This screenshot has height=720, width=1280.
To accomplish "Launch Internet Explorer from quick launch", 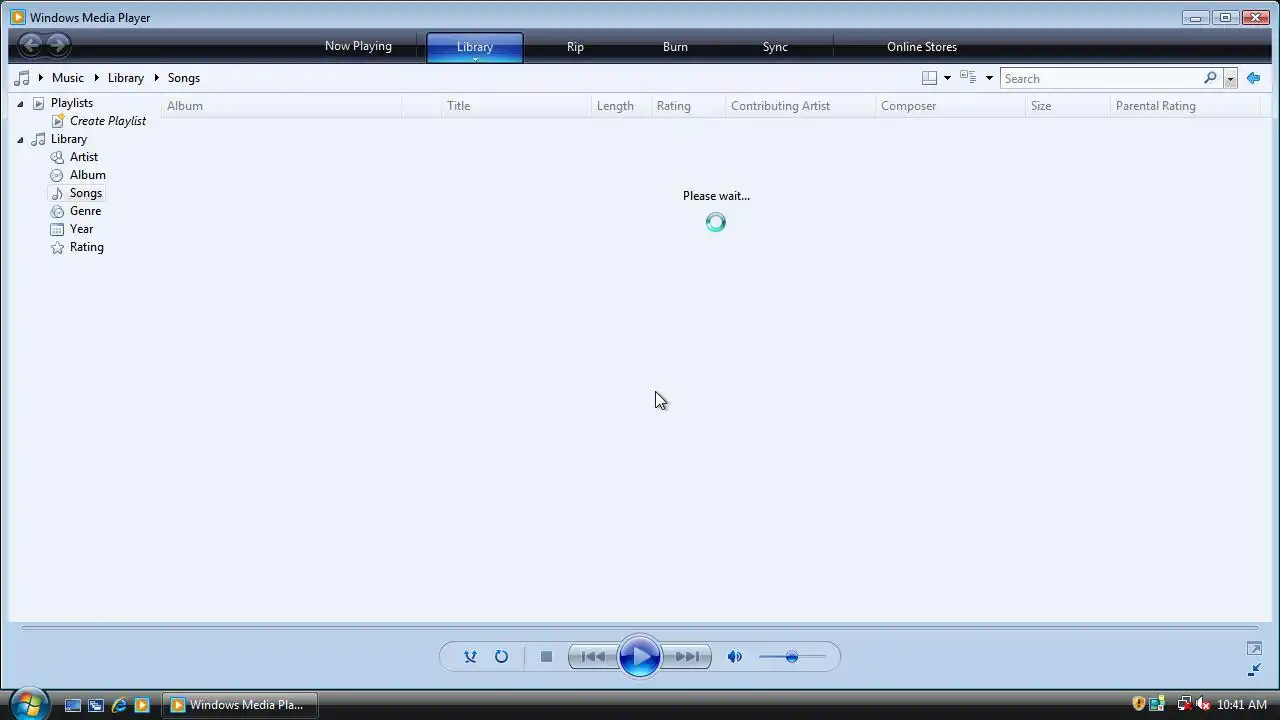I will (x=119, y=705).
